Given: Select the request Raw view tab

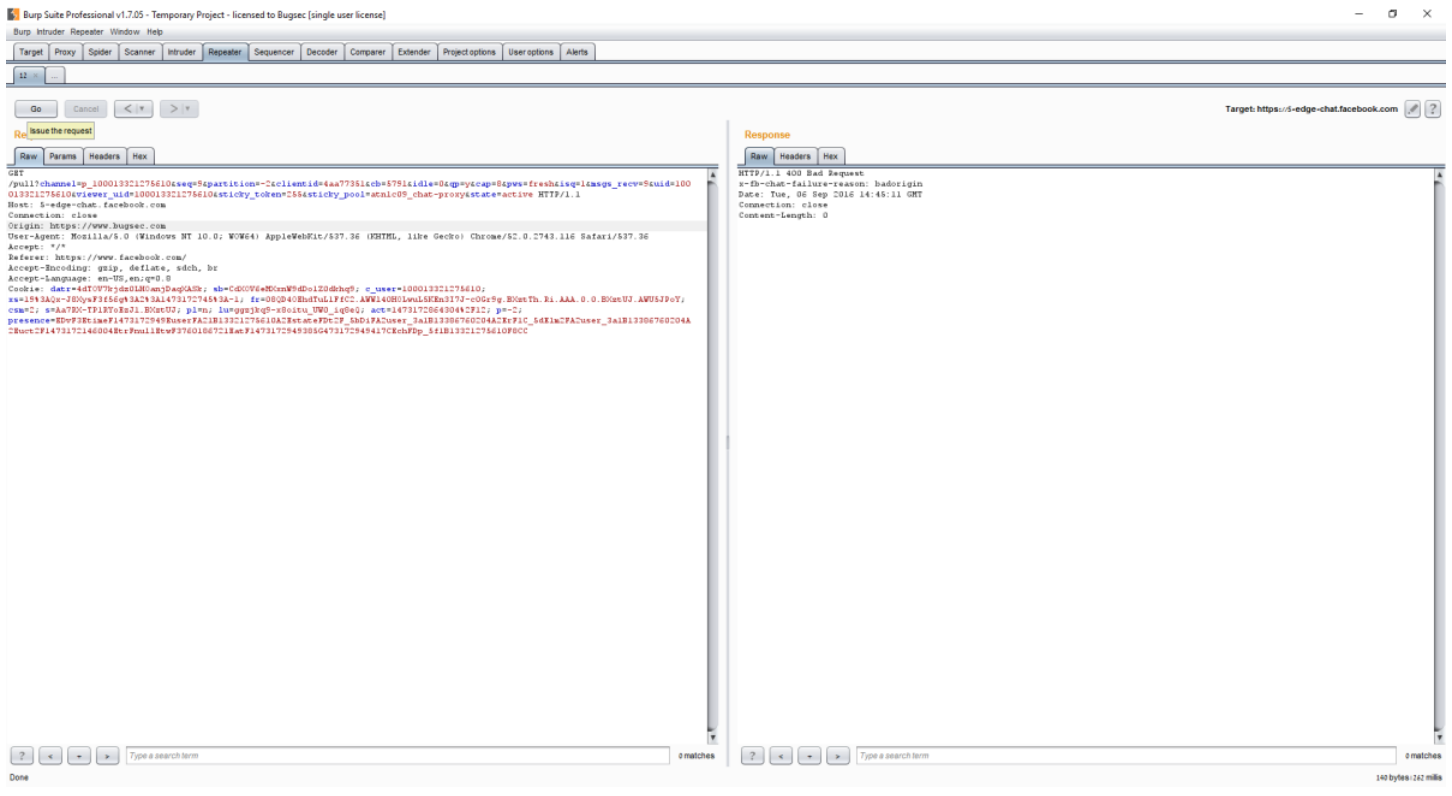Looking at the screenshot, I should 29,156.
